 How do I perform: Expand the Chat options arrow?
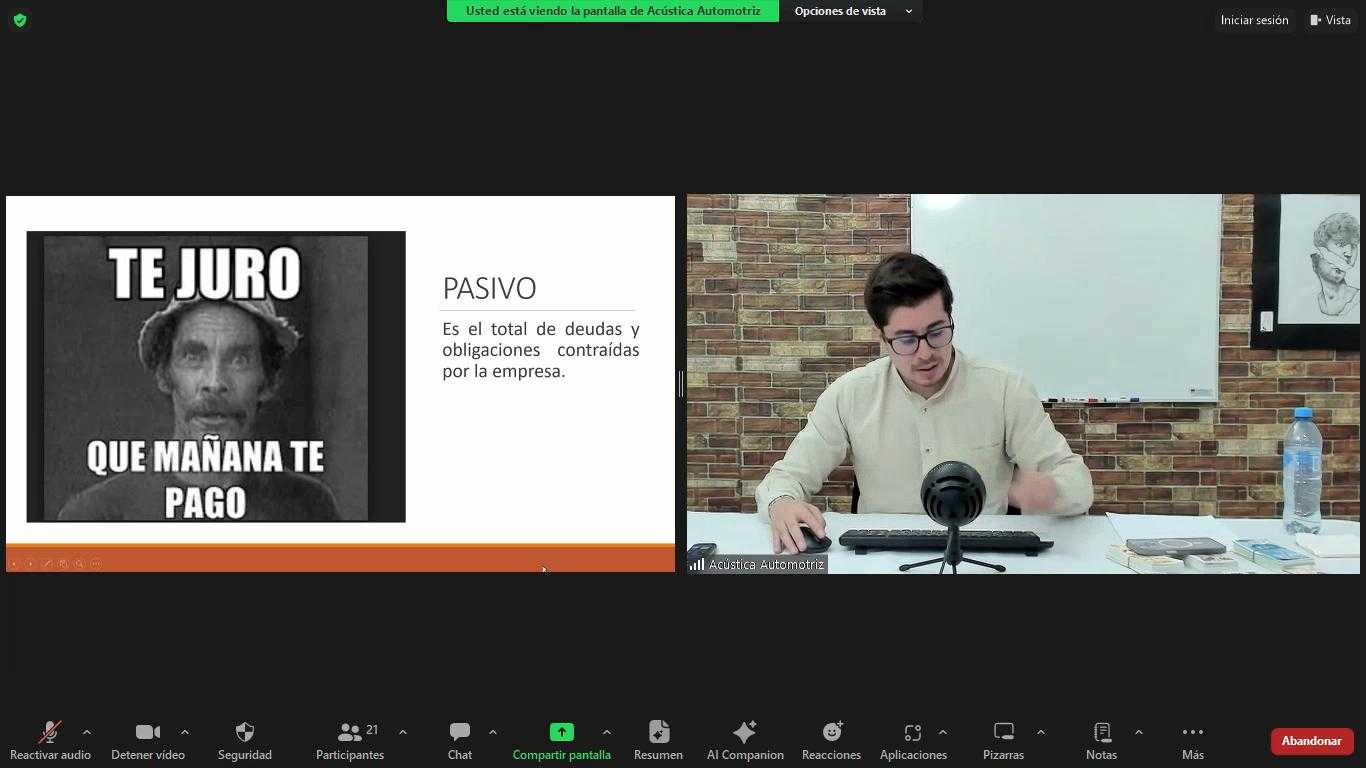pos(492,733)
